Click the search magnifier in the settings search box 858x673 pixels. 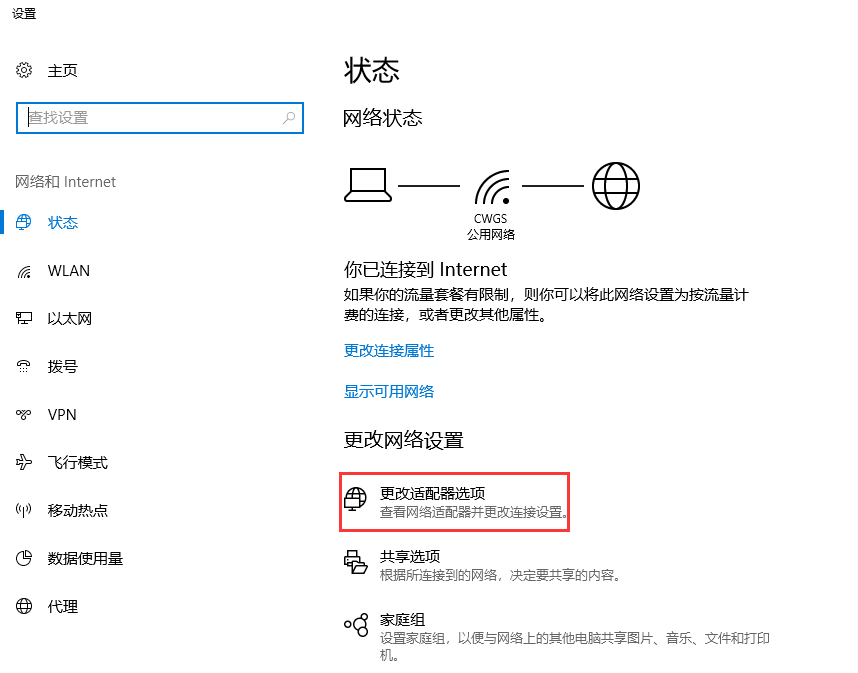[288, 117]
